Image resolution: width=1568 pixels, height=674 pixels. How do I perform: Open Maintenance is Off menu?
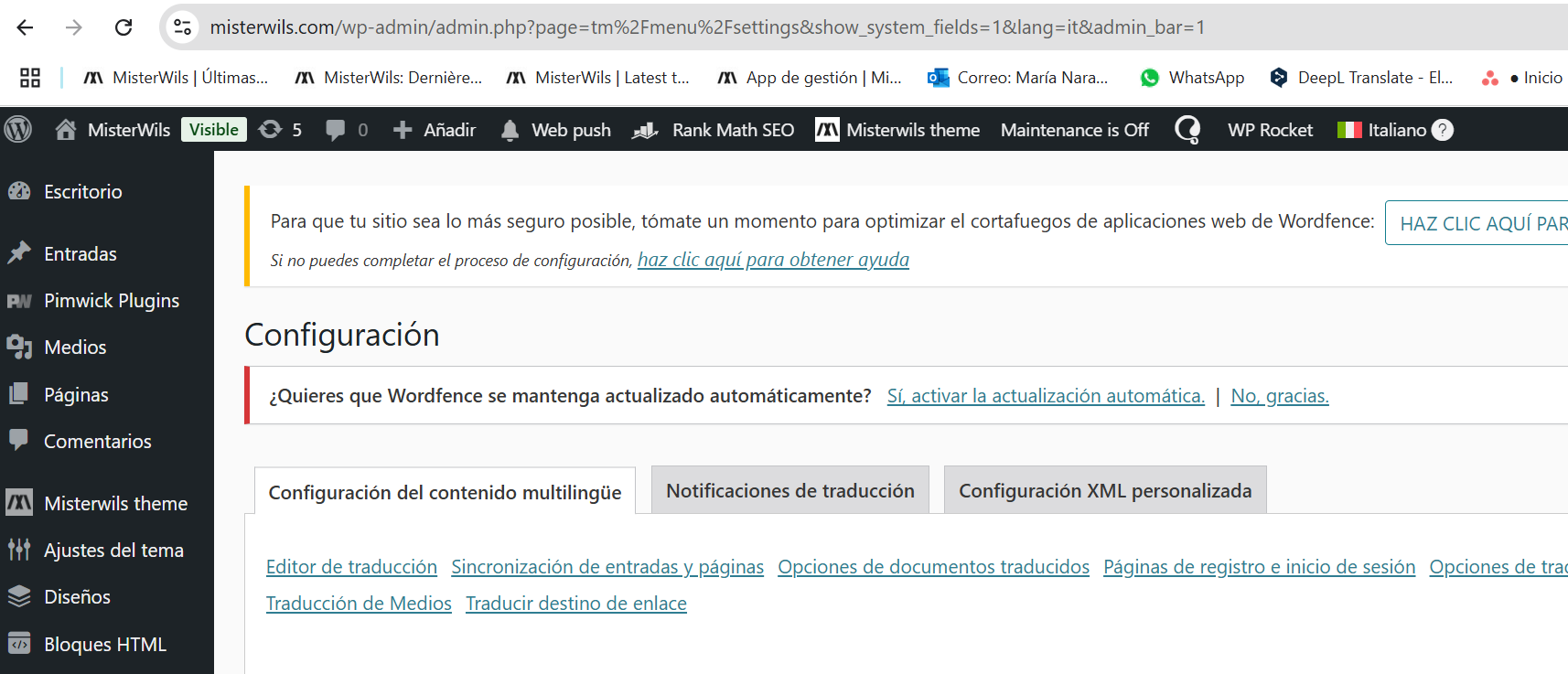[1075, 130]
